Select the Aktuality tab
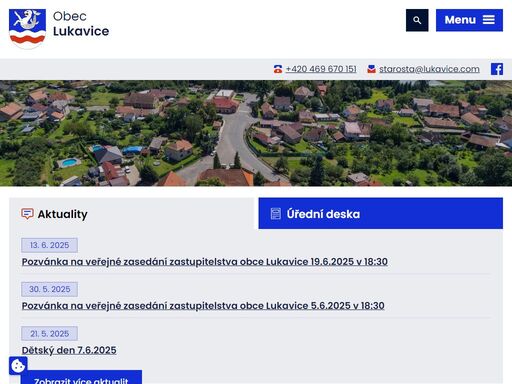 click(132, 214)
